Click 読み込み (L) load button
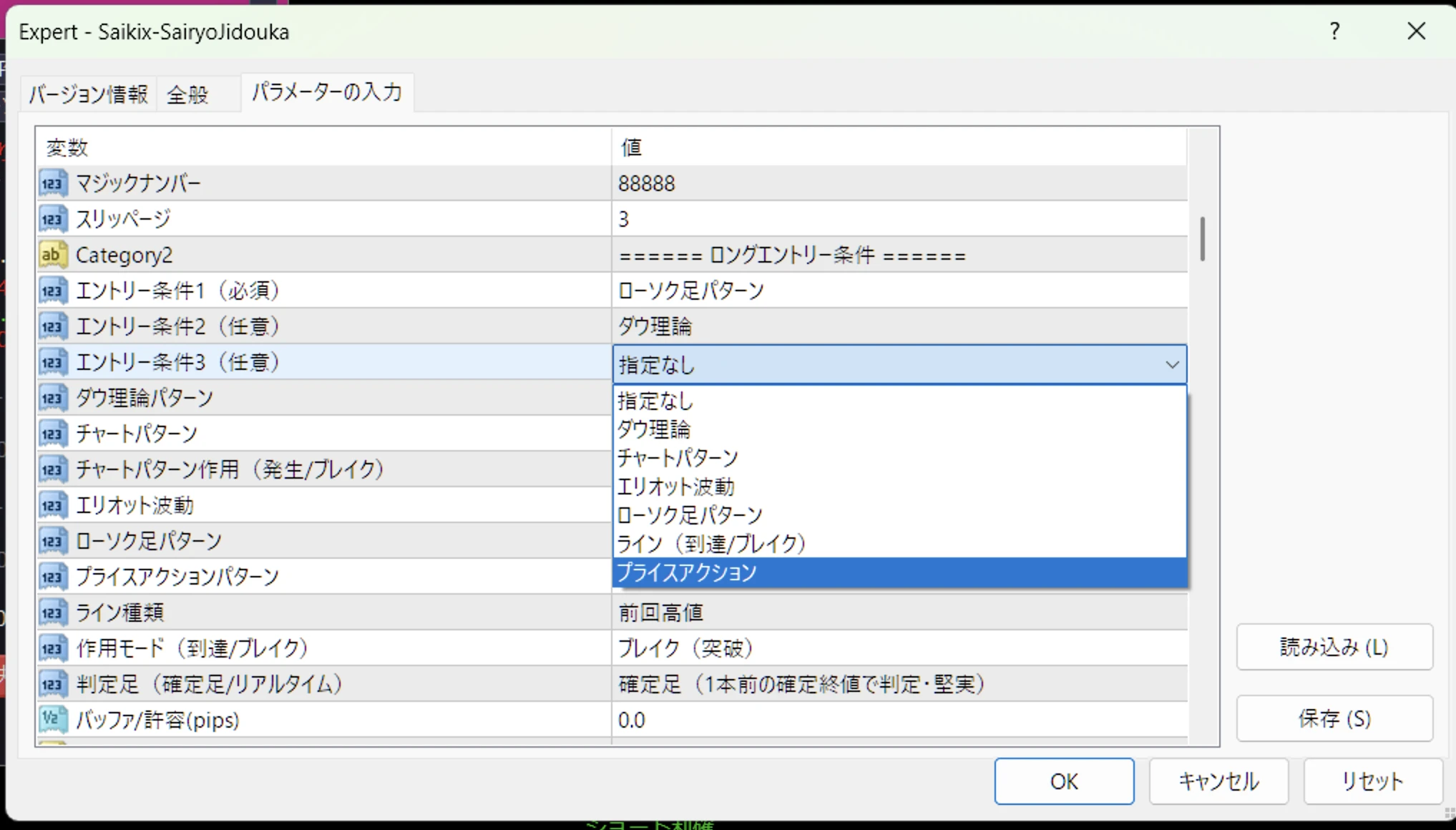 pos(1334,647)
